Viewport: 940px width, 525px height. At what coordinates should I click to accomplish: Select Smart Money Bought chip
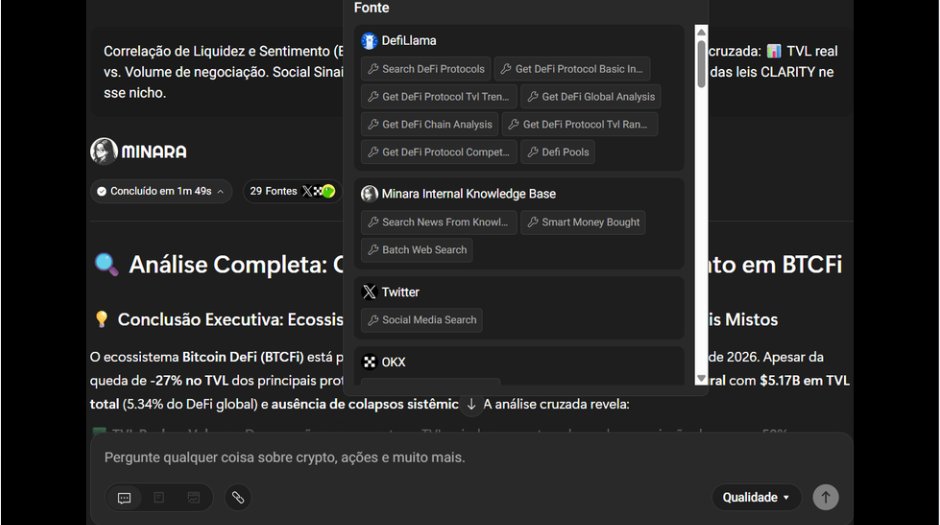(x=583, y=222)
